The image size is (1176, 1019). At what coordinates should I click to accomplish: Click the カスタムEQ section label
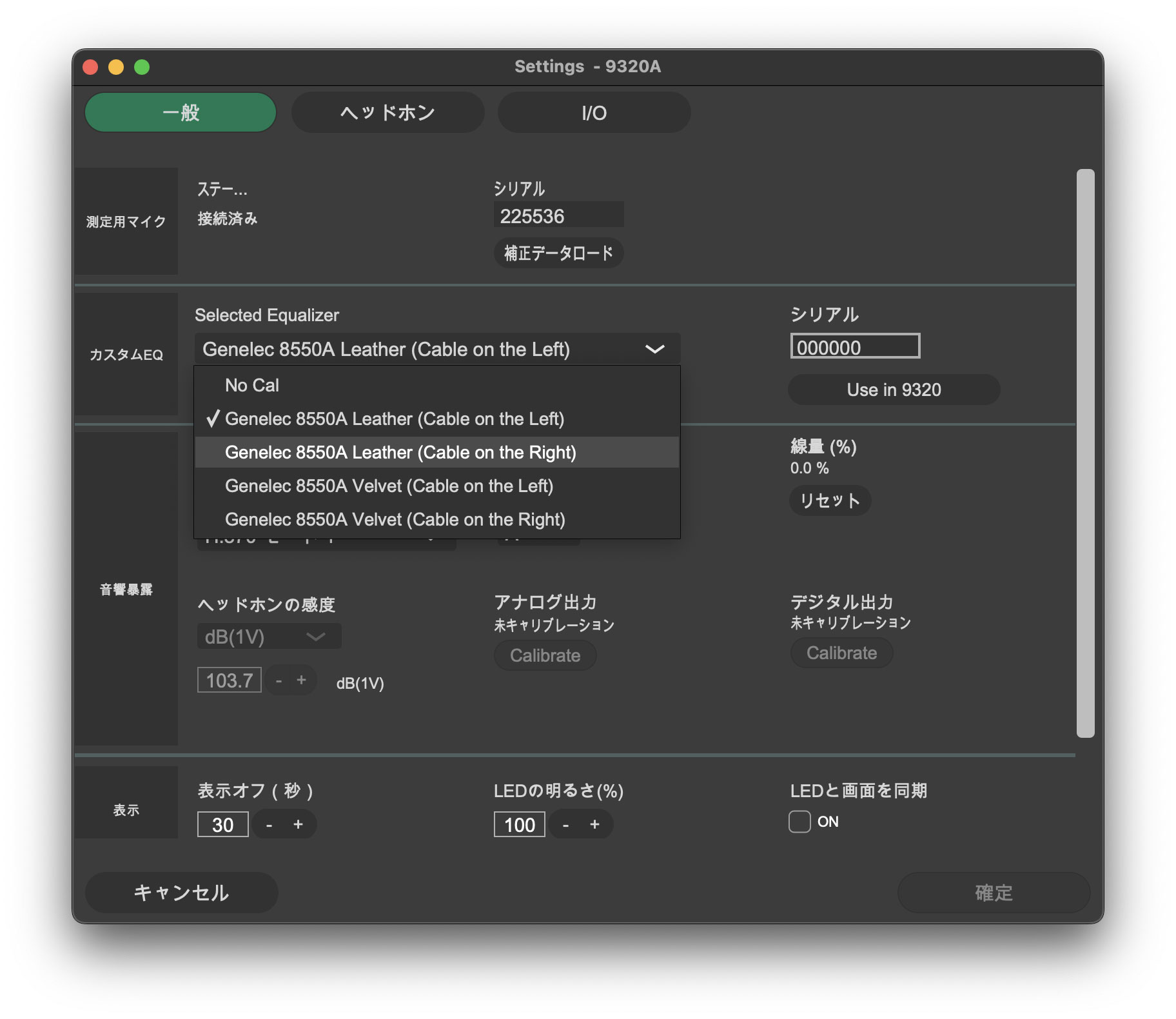point(126,355)
